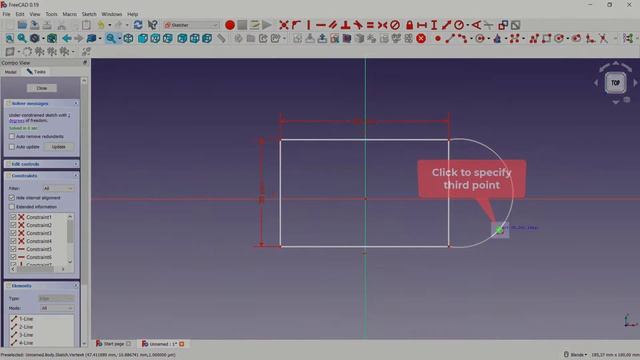Click the What's This help icon
Viewport: 640px width, 360px height.
(152, 25)
